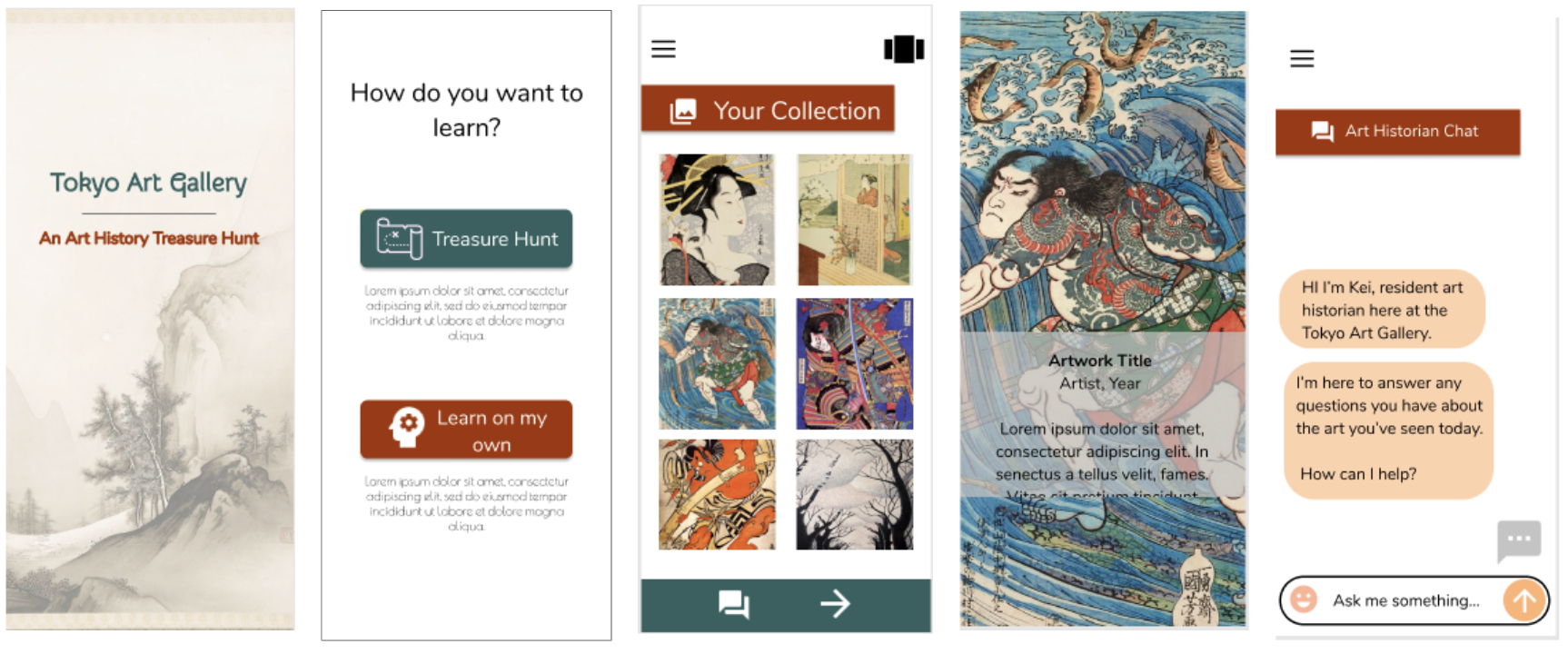The width and height of the screenshot is (1568, 654).
Task: Open the woman at window artwork thumbnail
Action: point(855,220)
